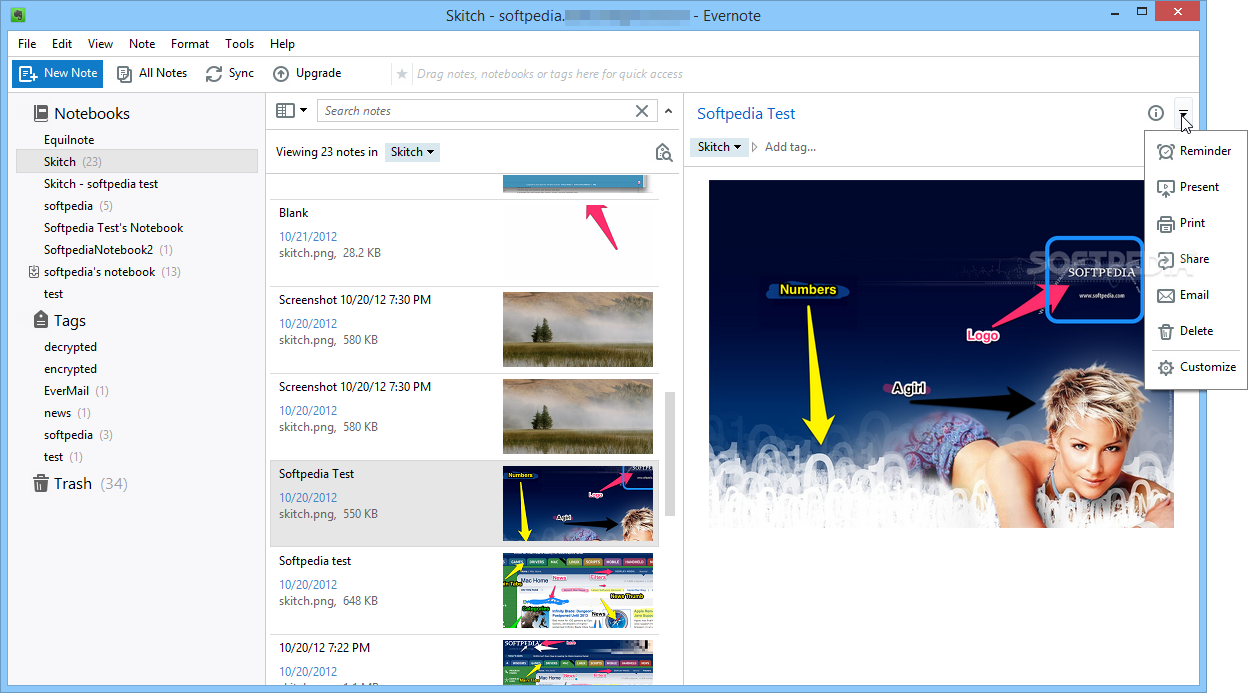This screenshot has height=693, width=1248.
Task: Open the Edit menu
Action: [62, 44]
